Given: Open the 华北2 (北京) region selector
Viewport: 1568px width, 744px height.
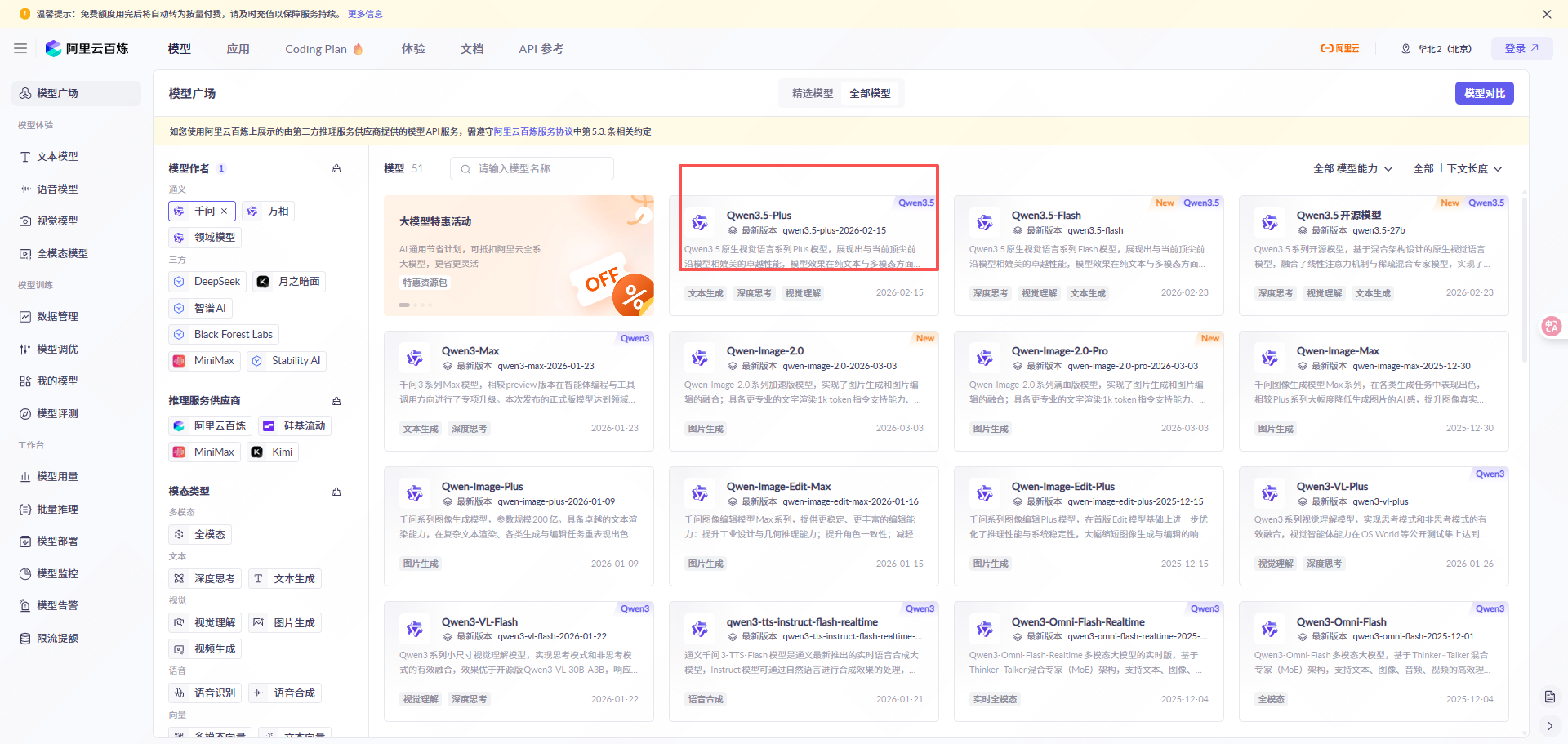Looking at the screenshot, I should pyautogui.click(x=1437, y=49).
